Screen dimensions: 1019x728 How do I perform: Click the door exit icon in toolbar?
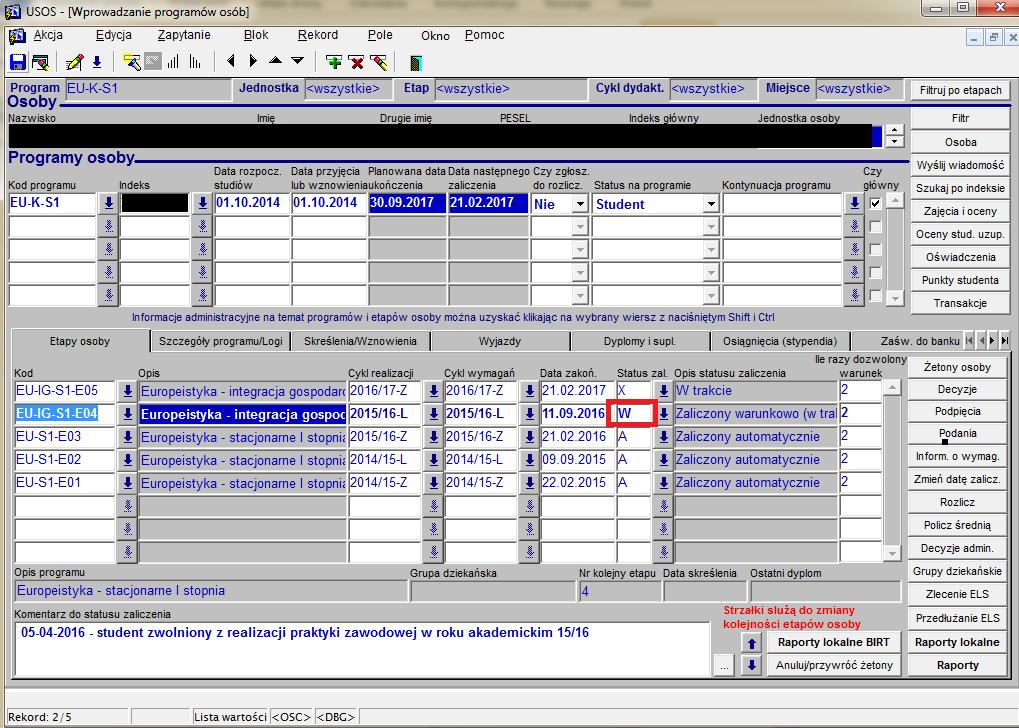(416, 63)
